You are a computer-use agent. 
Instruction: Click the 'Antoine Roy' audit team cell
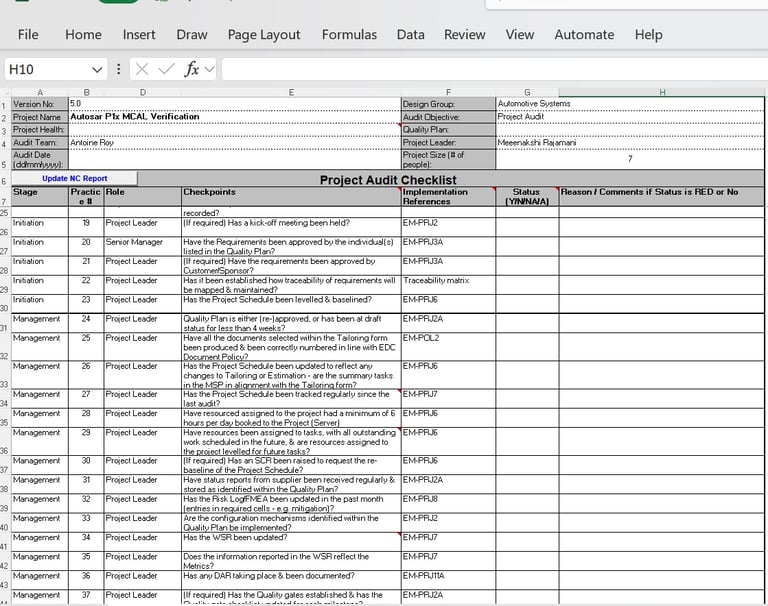pos(235,143)
